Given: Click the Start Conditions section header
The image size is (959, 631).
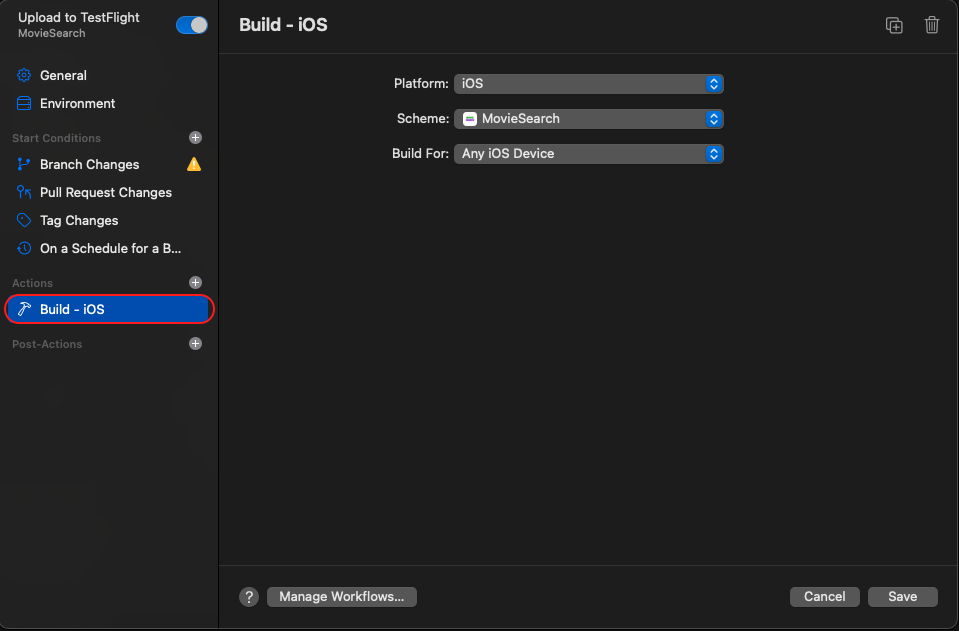Looking at the screenshot, I should click(56, 138).
